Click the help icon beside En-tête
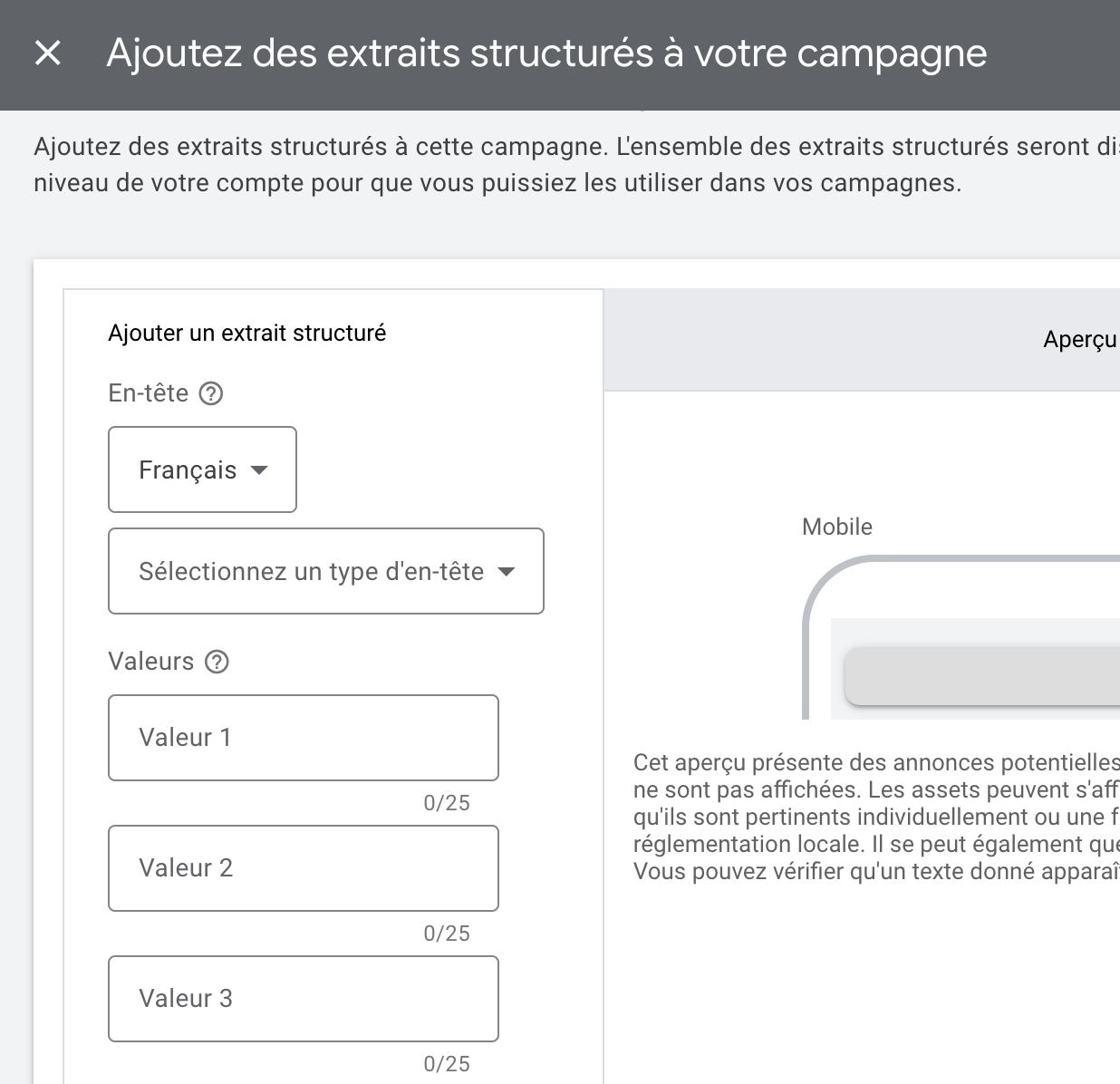1120x1084 pixels. (x=211, y=393)
